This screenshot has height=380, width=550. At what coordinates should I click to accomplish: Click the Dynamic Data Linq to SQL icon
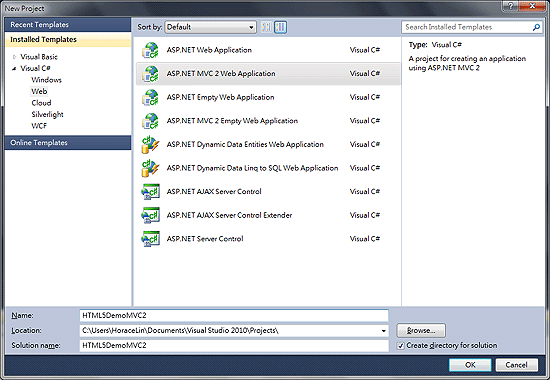(x=150, y=168)
